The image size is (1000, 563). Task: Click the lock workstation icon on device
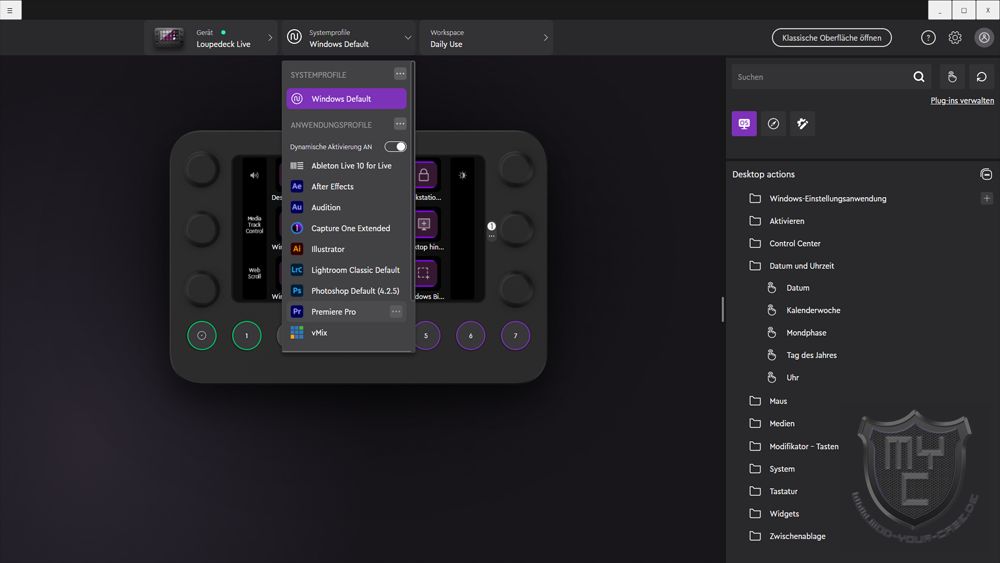pos(423,175)
